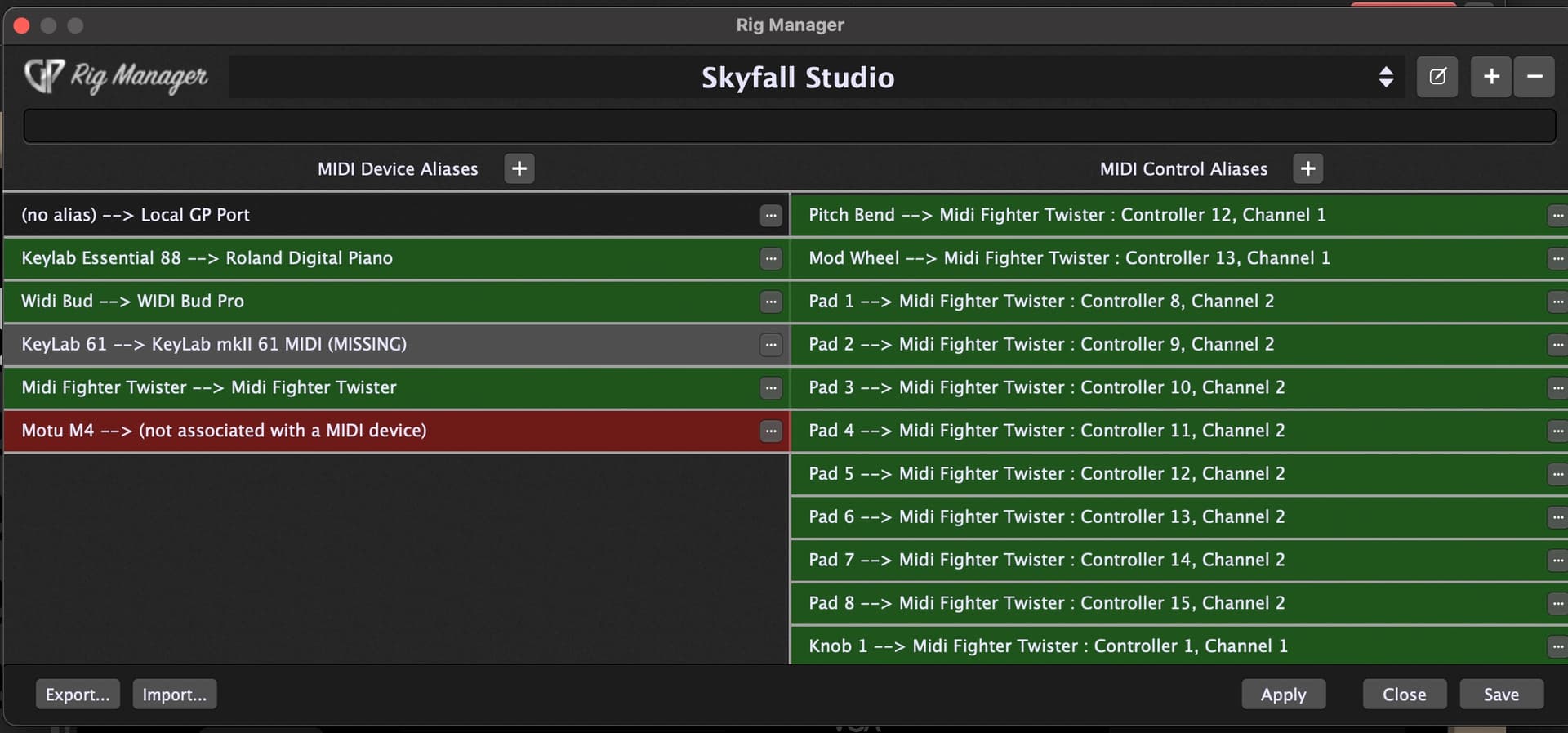Open options for Motu M4 alias
Screen dimensions: 1568x733
770,431
